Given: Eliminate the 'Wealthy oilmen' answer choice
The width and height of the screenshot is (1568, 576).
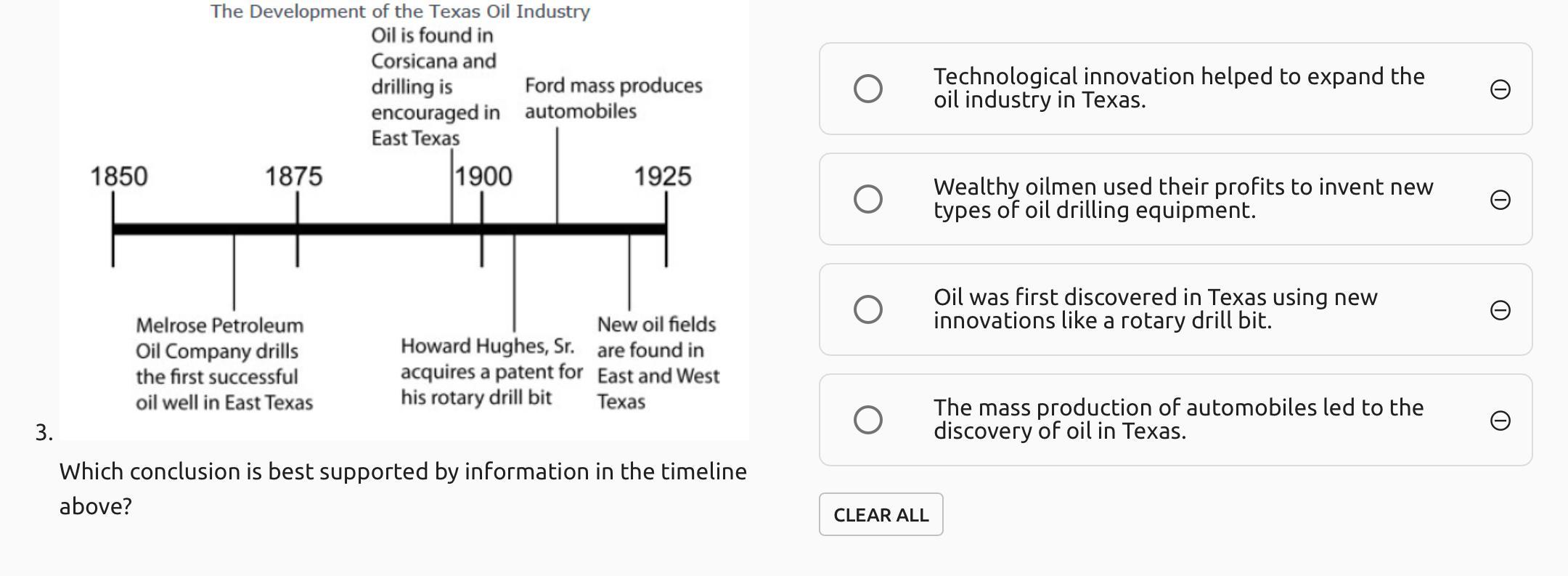Looking at the screenshot, I should point(1500,200).
